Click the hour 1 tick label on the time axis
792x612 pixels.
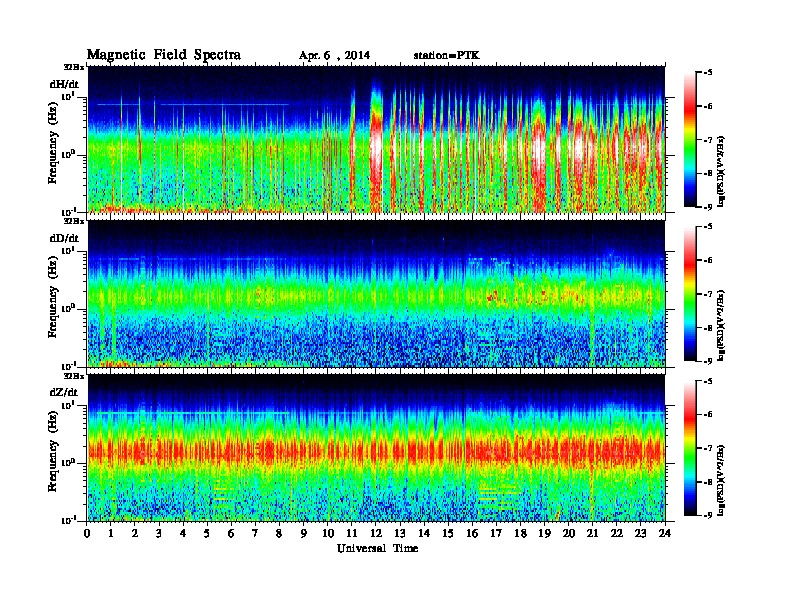click(111, 534)
